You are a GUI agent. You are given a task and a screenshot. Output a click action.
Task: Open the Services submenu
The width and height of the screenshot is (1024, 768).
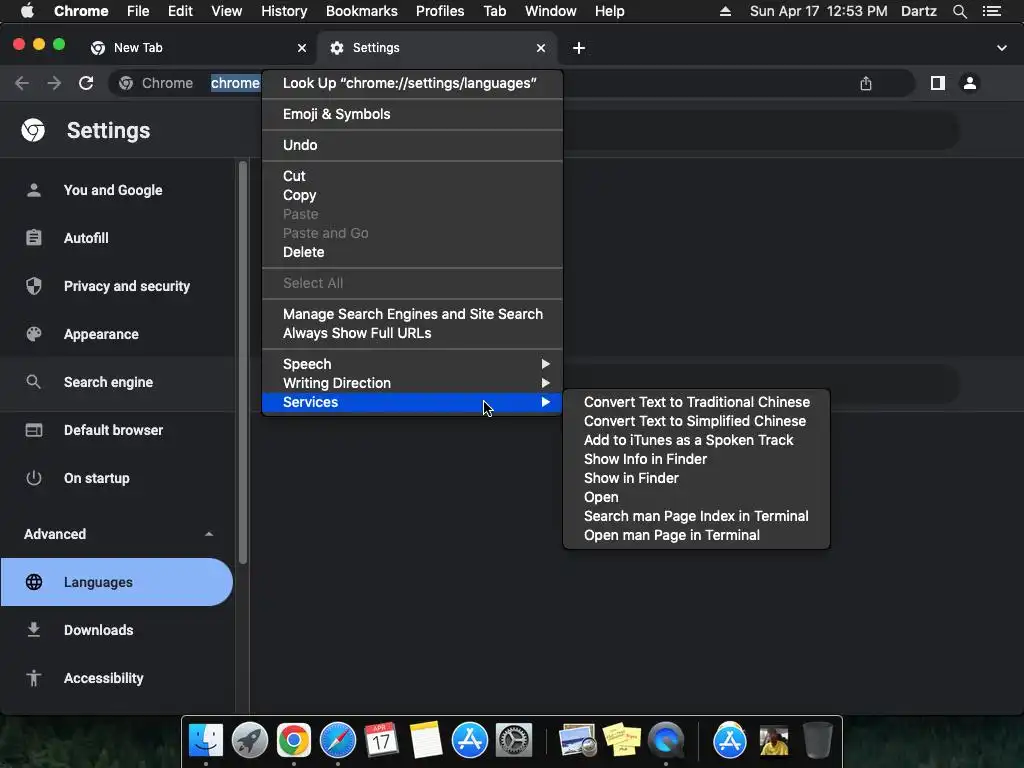coord(412,402)
